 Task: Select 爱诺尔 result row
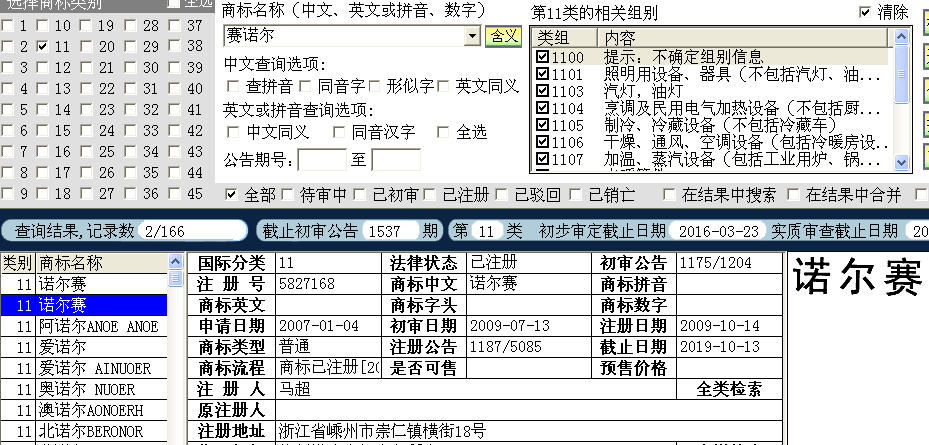pyautogui.click(x=84, y=347)
